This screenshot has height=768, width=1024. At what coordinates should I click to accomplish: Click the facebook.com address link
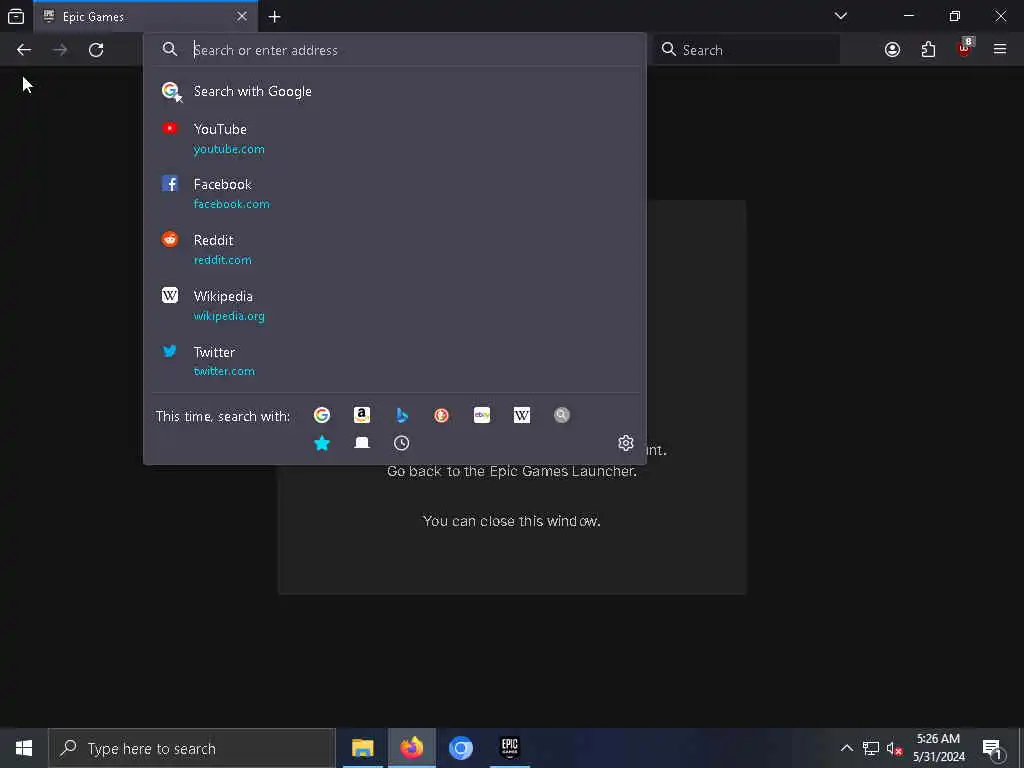point(231,204)
